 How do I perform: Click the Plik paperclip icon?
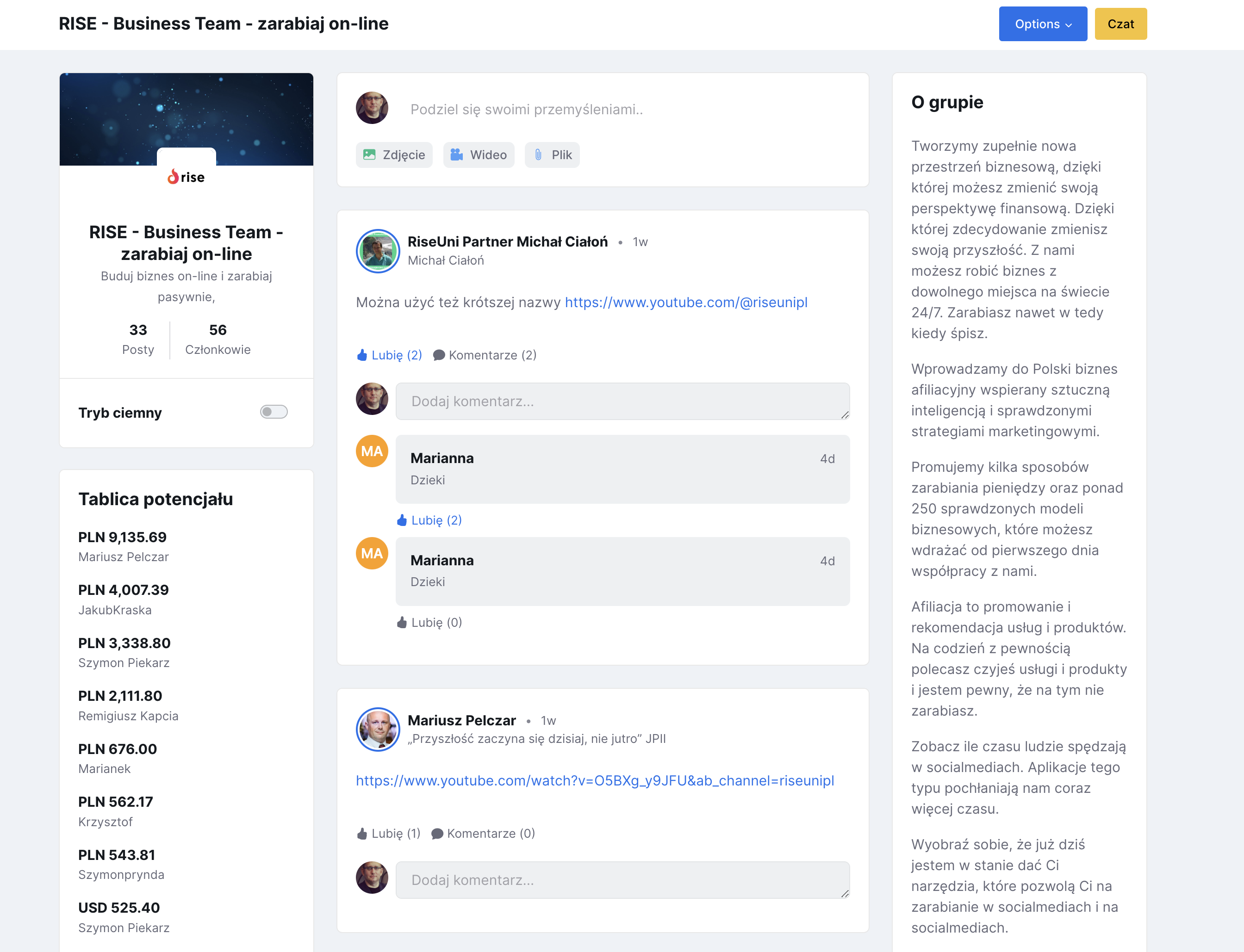click(x=538, y=155)
